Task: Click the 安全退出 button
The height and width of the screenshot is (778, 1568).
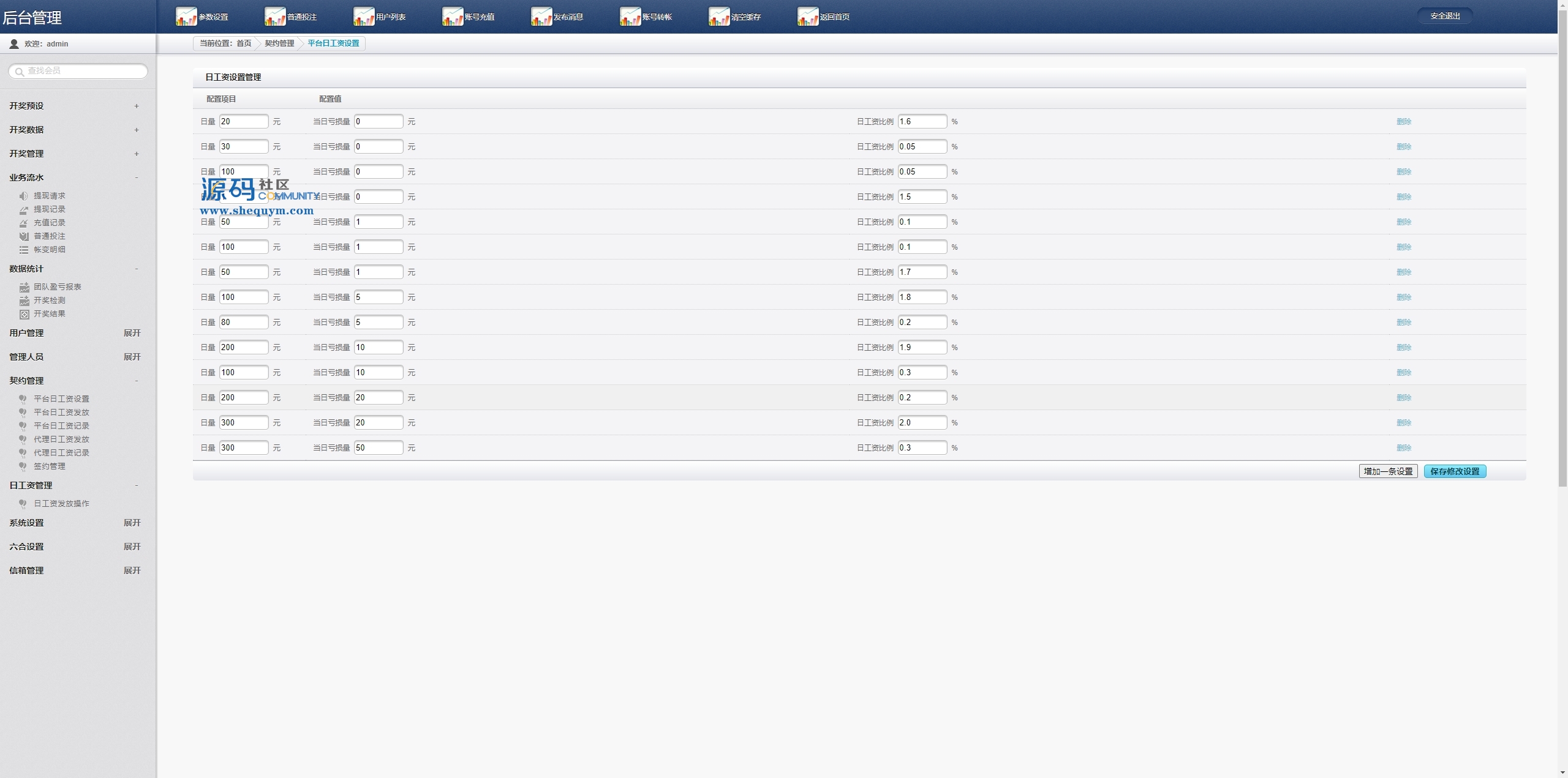Action: (x=1445, y=16)
